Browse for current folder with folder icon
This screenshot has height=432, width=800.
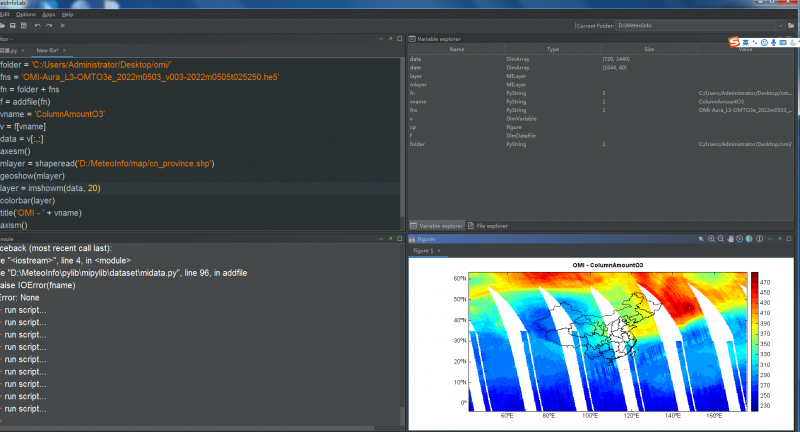[790, 25]
